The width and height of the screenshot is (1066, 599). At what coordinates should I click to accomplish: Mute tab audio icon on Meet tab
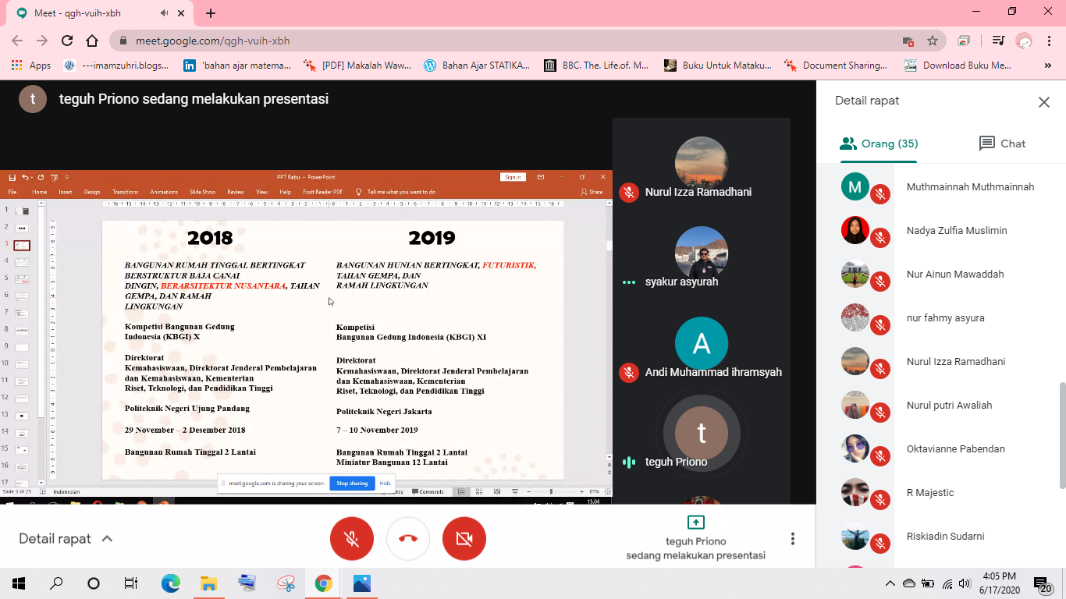(164, 13)
